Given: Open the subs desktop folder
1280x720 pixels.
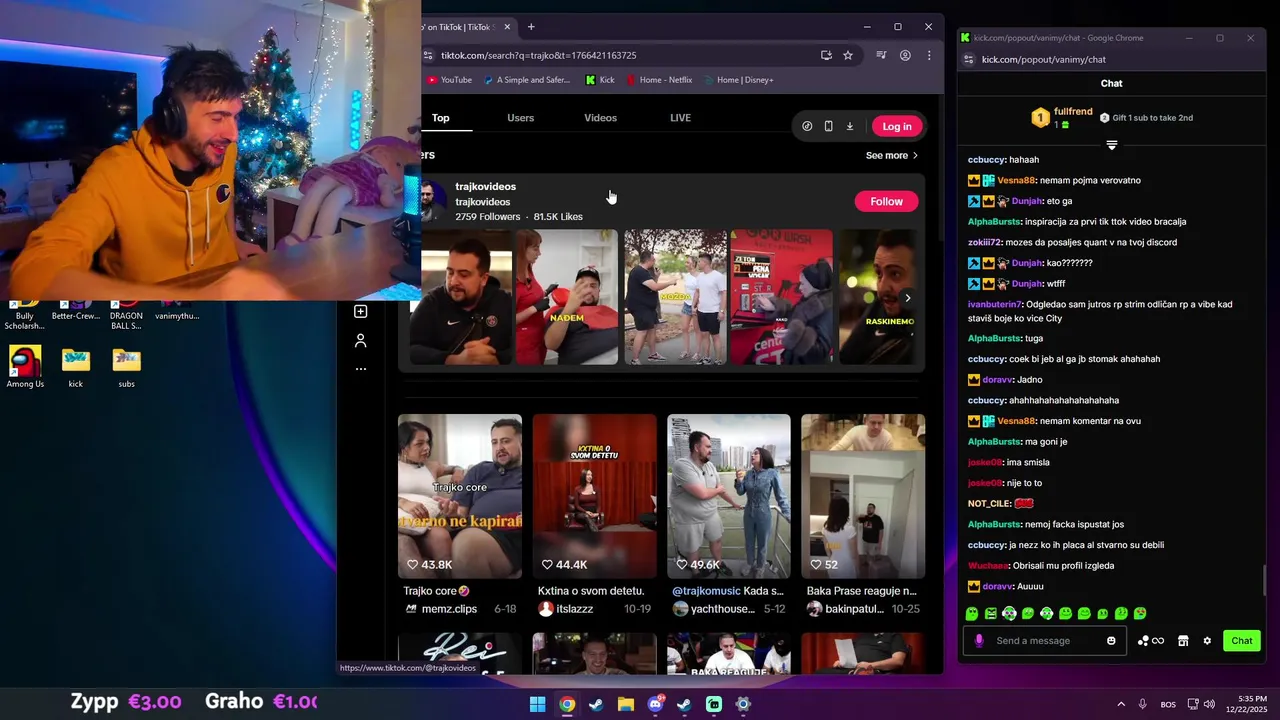Looking at the screenshot, I should tap(126, 367).
